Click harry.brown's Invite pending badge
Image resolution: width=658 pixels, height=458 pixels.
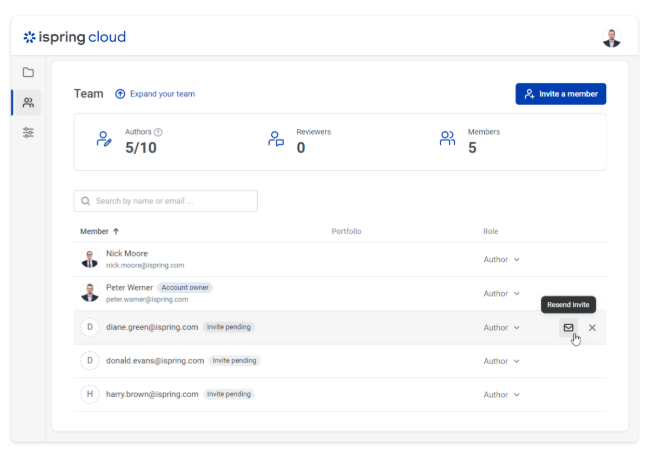coord(229,394)
